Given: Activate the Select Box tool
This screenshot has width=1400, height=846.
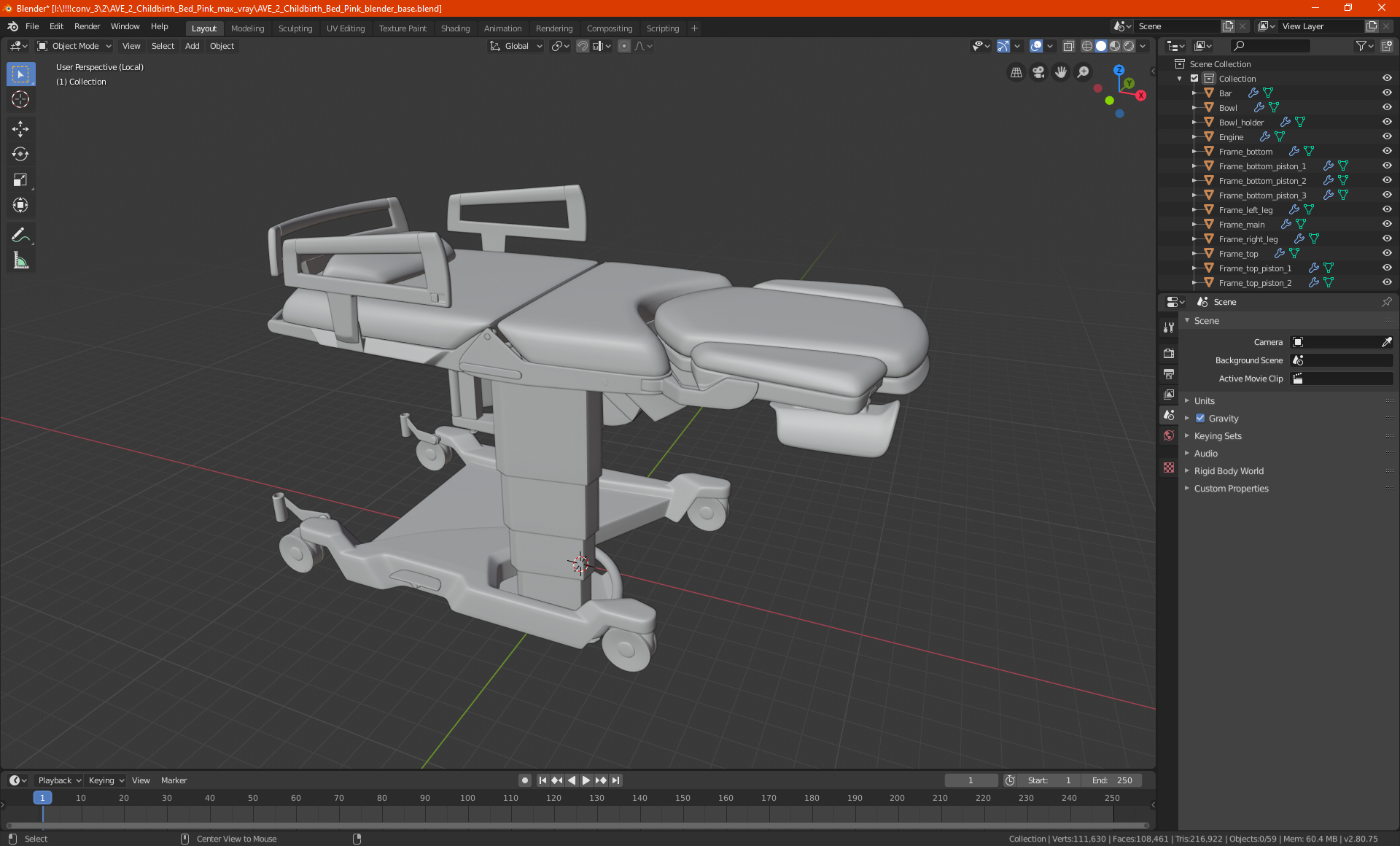Looking at the screenshot, I should point(20,74).
